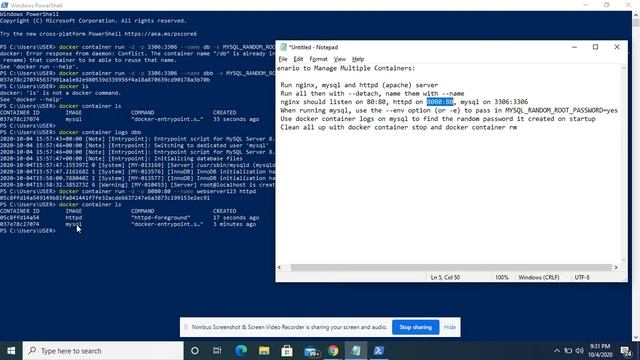Click Notepad's horizontal scrollbar thumb

point(451,267)
